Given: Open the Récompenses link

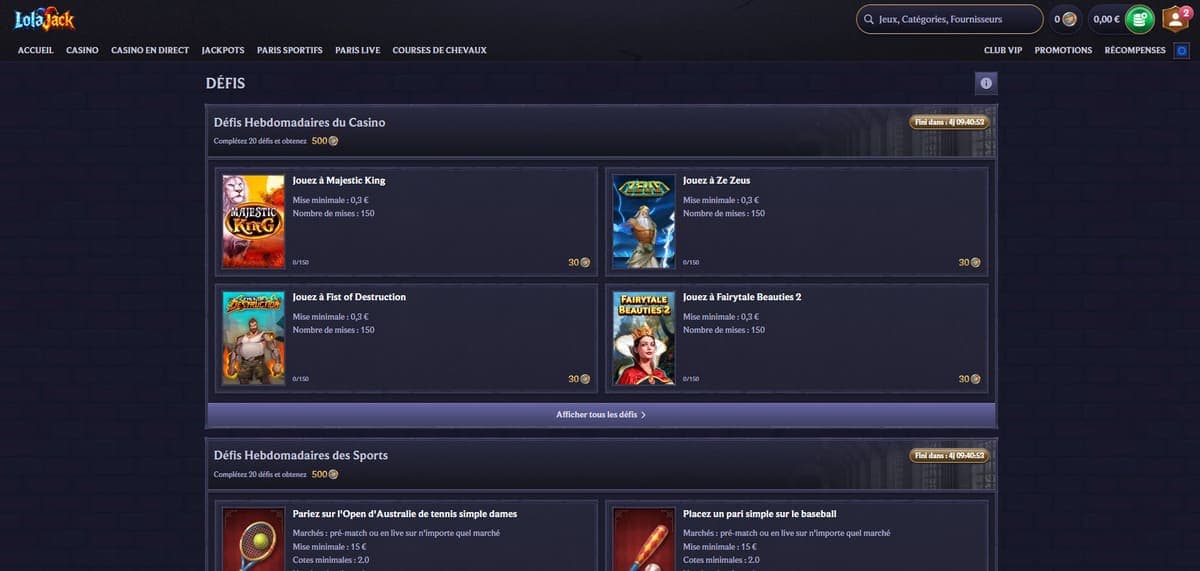Looking at the screenshot, I should pyautogui.click(x=1135, y=50).
